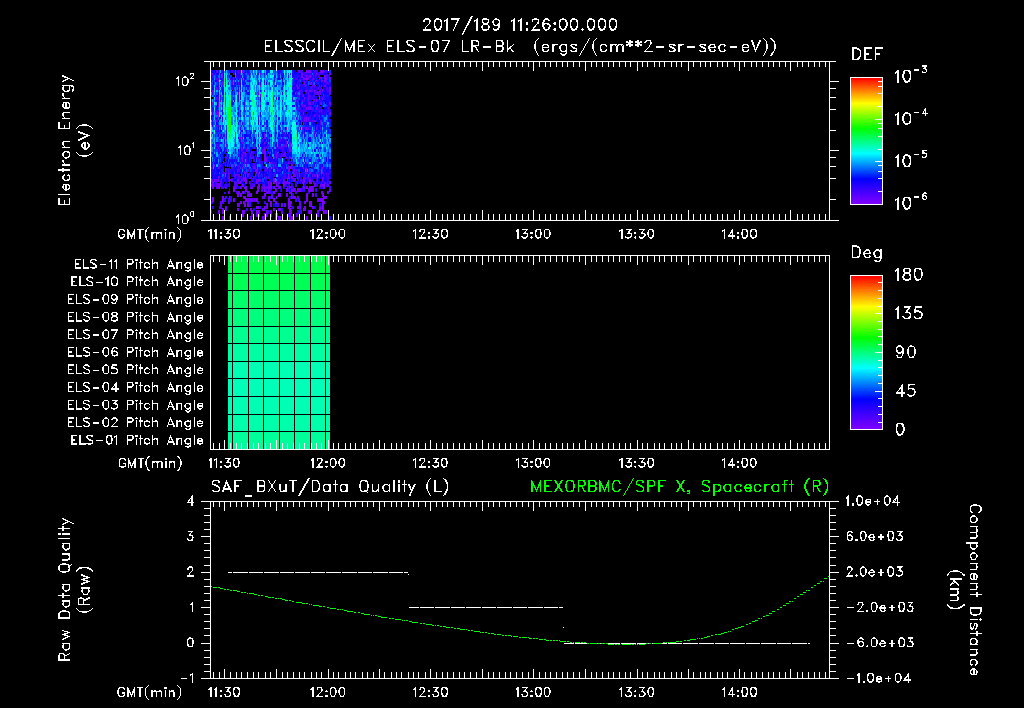
Task: Click the ELS-10 Pitch Angle row label
Action: [x=137, y=282]
